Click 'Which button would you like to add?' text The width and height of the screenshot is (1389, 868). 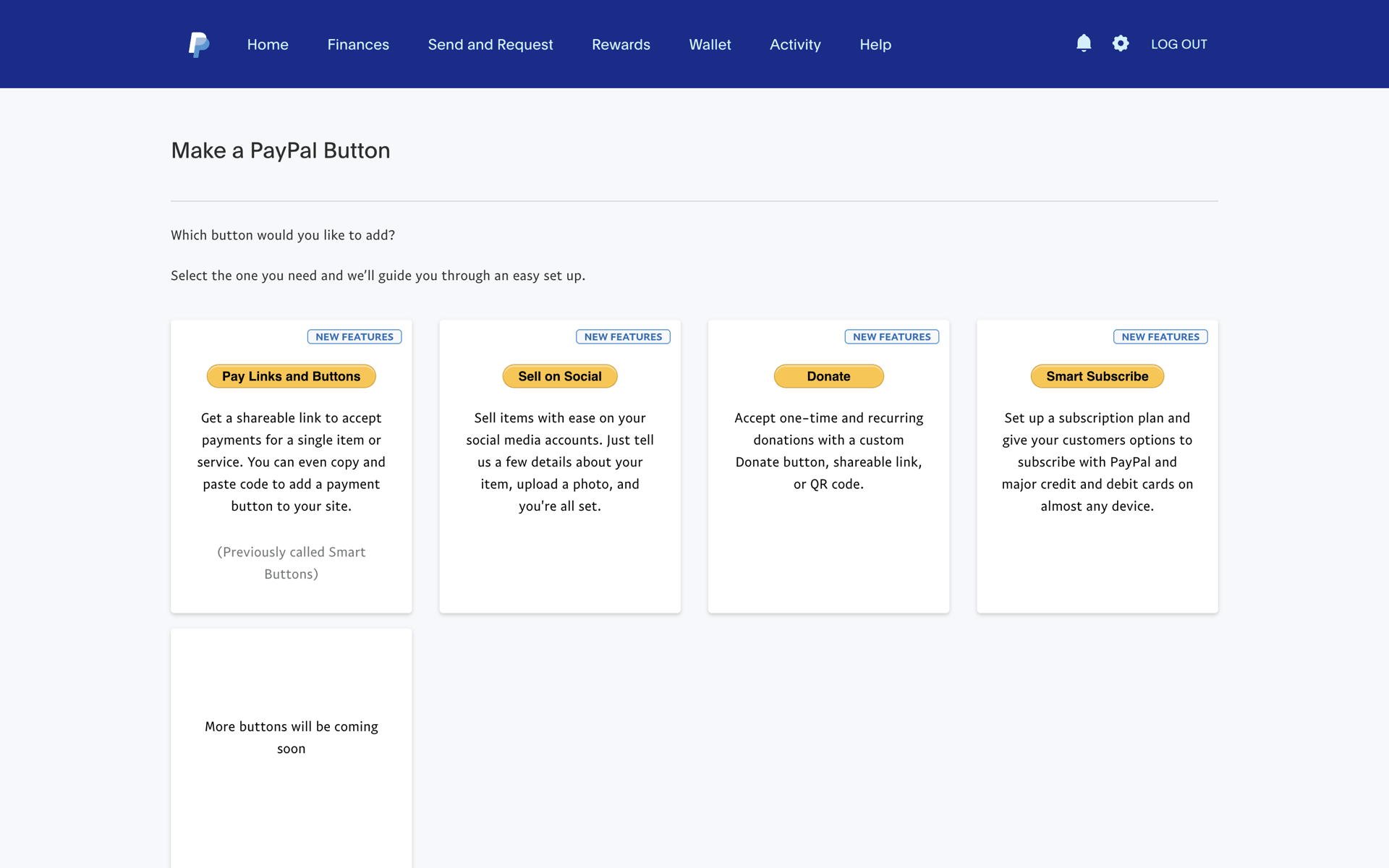pos(283,235)
